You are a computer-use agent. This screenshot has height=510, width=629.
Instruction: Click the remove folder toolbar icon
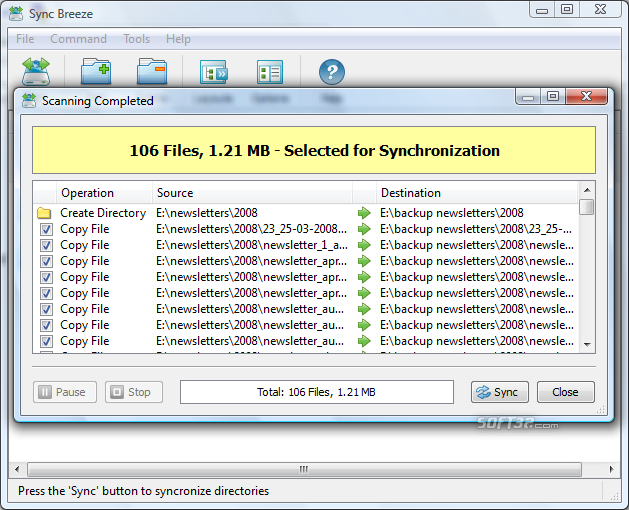point(152,71)
